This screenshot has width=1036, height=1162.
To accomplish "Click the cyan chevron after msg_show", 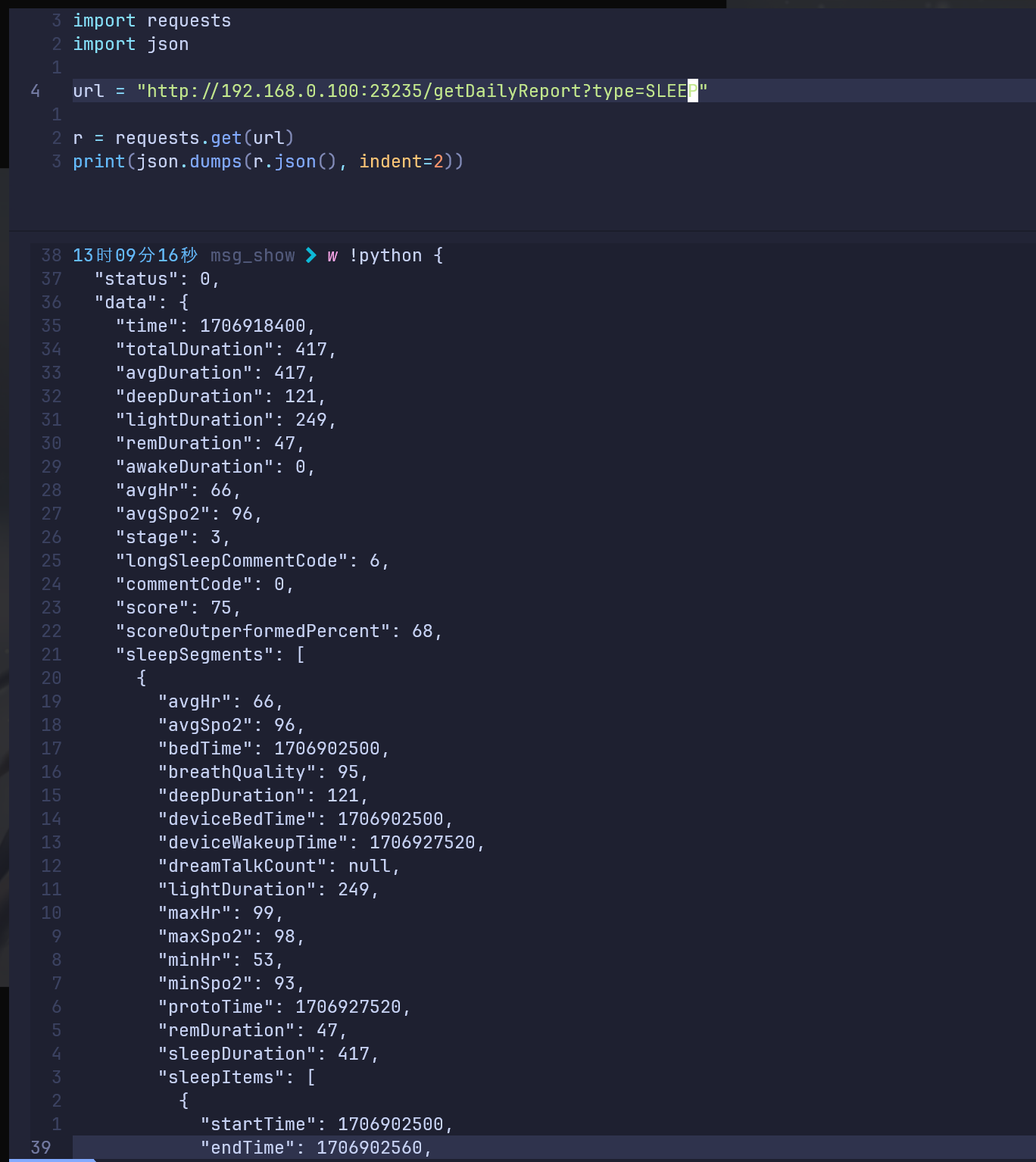I will coord(310,255).
